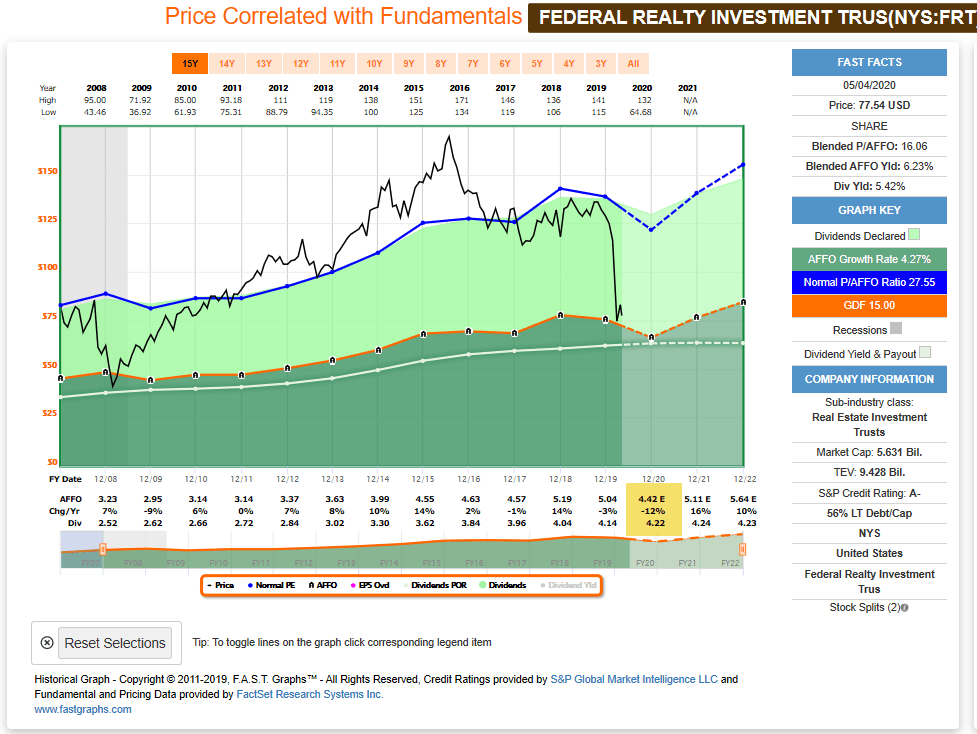Screen dimensions: 977x734
Task: Switch the graph to 8Y
Action: (441, 64)
